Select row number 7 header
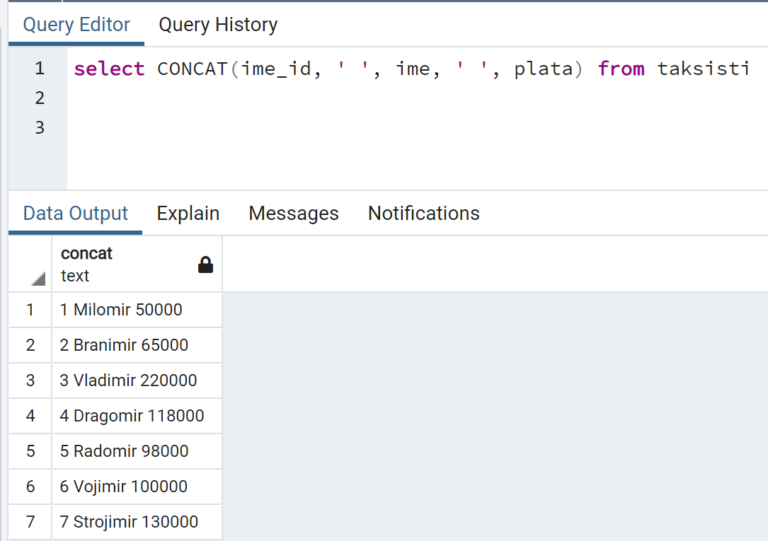Viewport: 768px width, 541px height. tap(30, 522)
